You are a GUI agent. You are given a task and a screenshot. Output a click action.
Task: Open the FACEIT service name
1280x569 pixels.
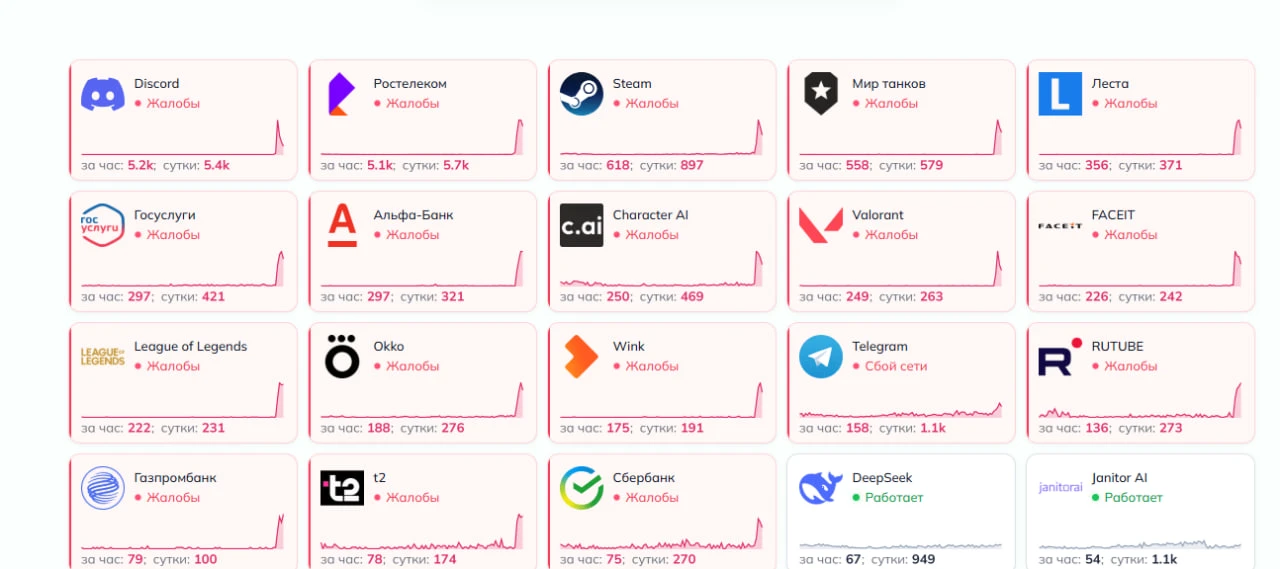click(1113, 215)
